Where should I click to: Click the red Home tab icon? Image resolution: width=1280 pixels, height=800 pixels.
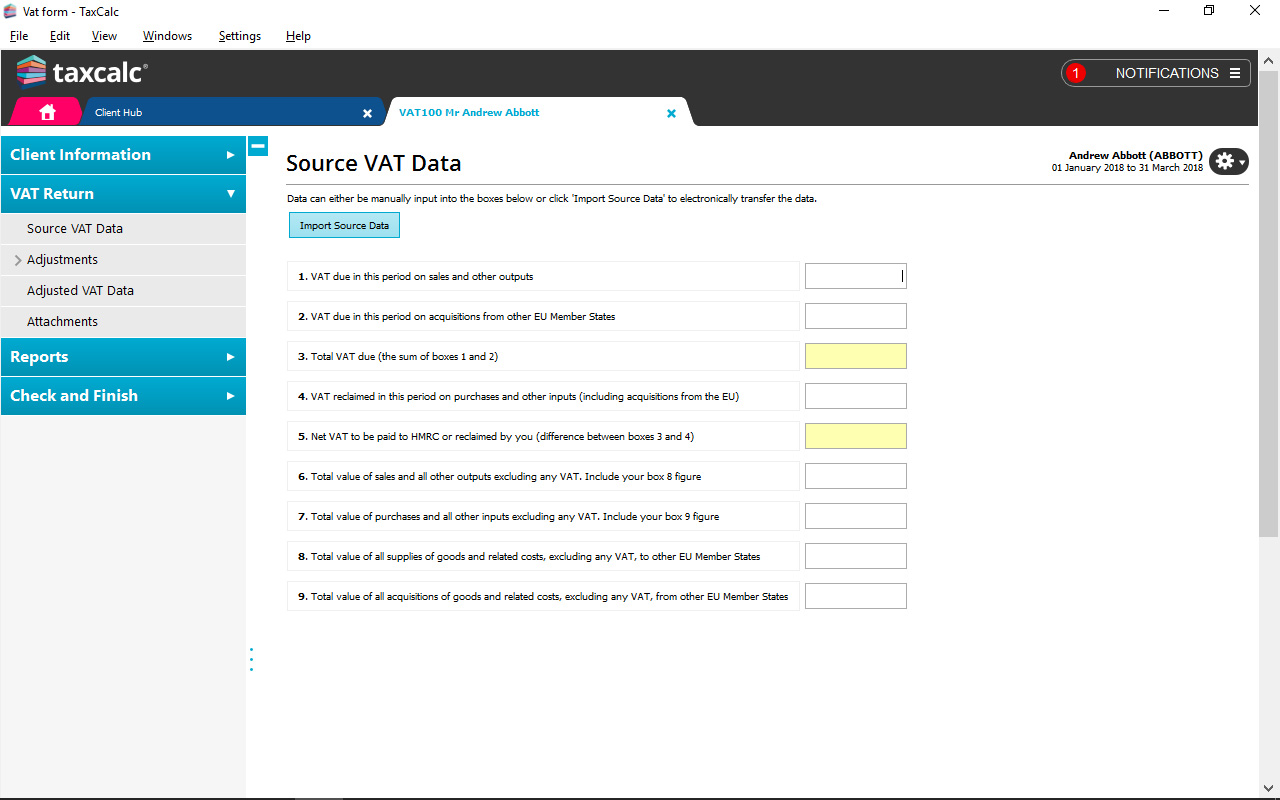(46, 112)
